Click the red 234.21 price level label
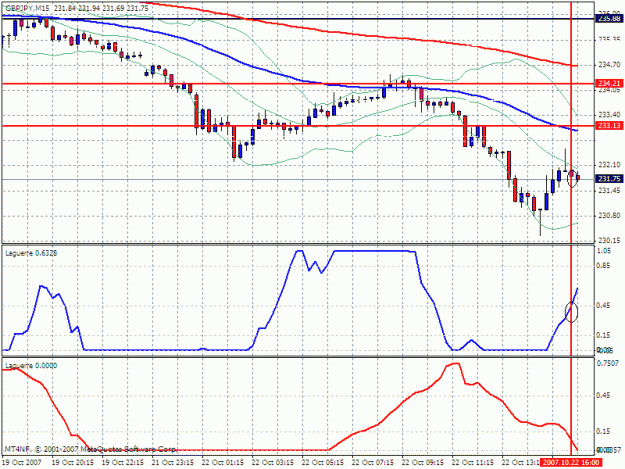625x469 pixels. coord(608,84)
